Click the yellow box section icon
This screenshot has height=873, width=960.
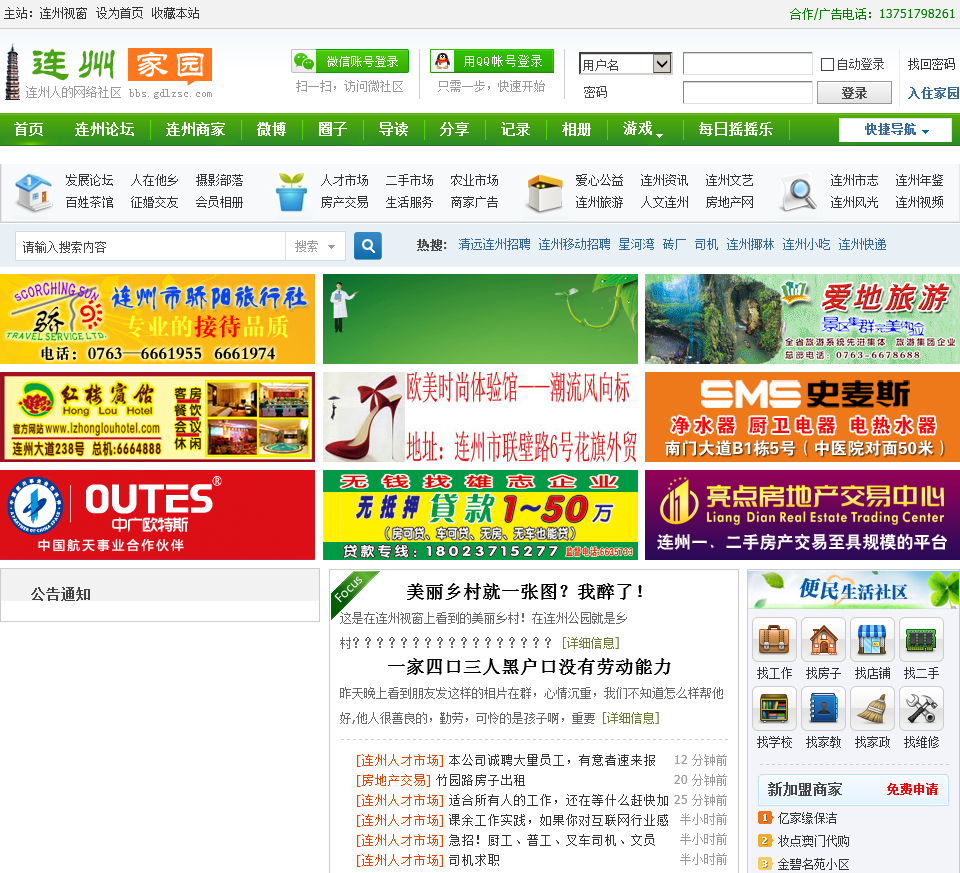coord(545,193)
